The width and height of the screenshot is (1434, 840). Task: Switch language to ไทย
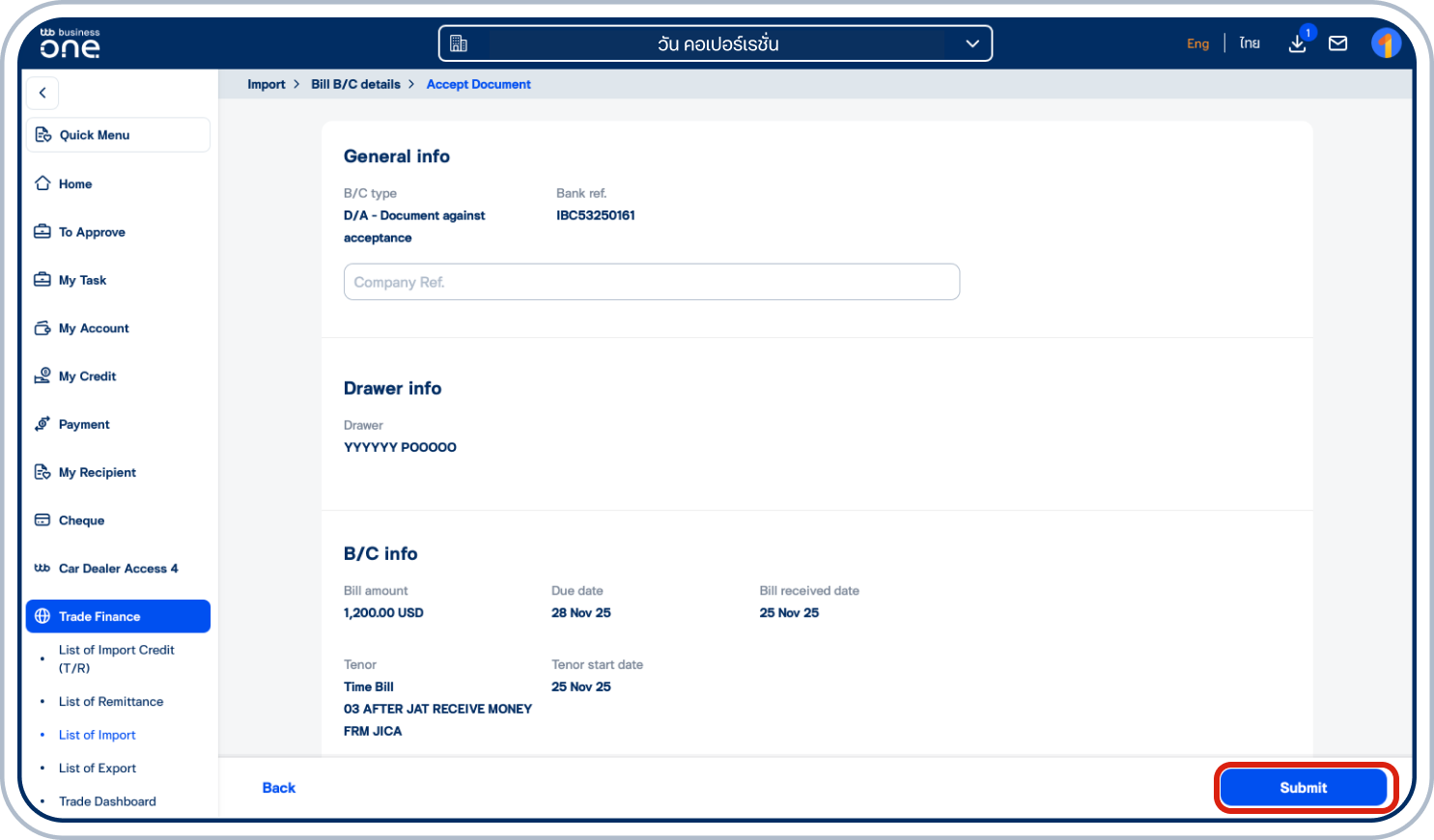(1250, 43)
